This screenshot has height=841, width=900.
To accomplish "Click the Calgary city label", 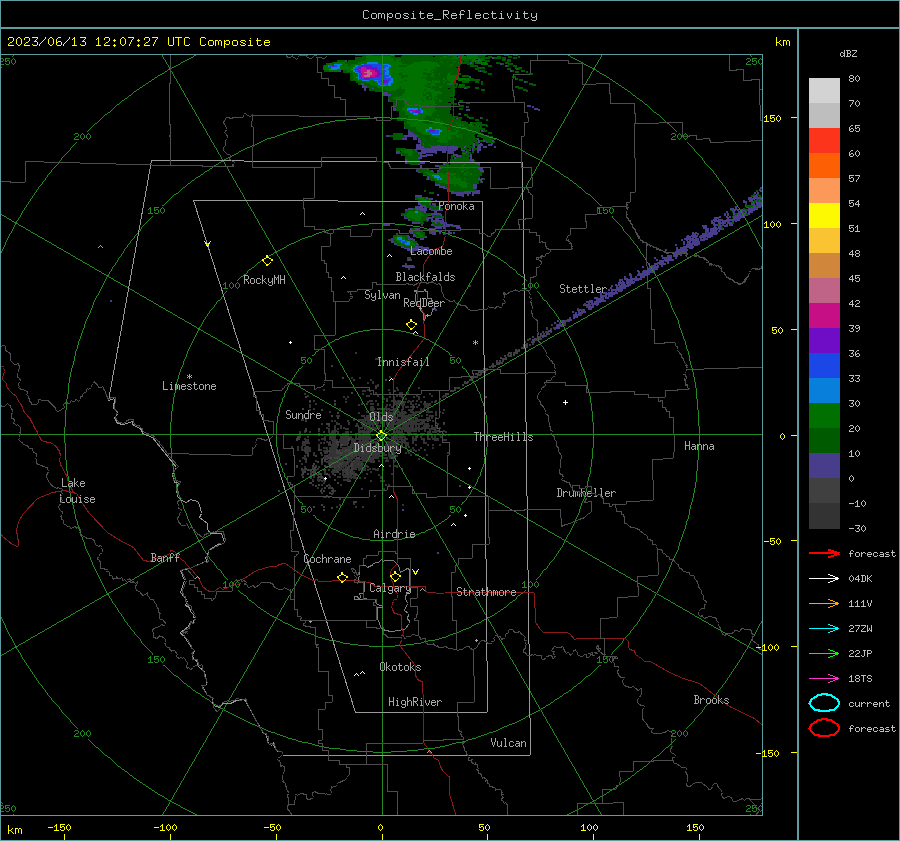I will click(390, 588).
